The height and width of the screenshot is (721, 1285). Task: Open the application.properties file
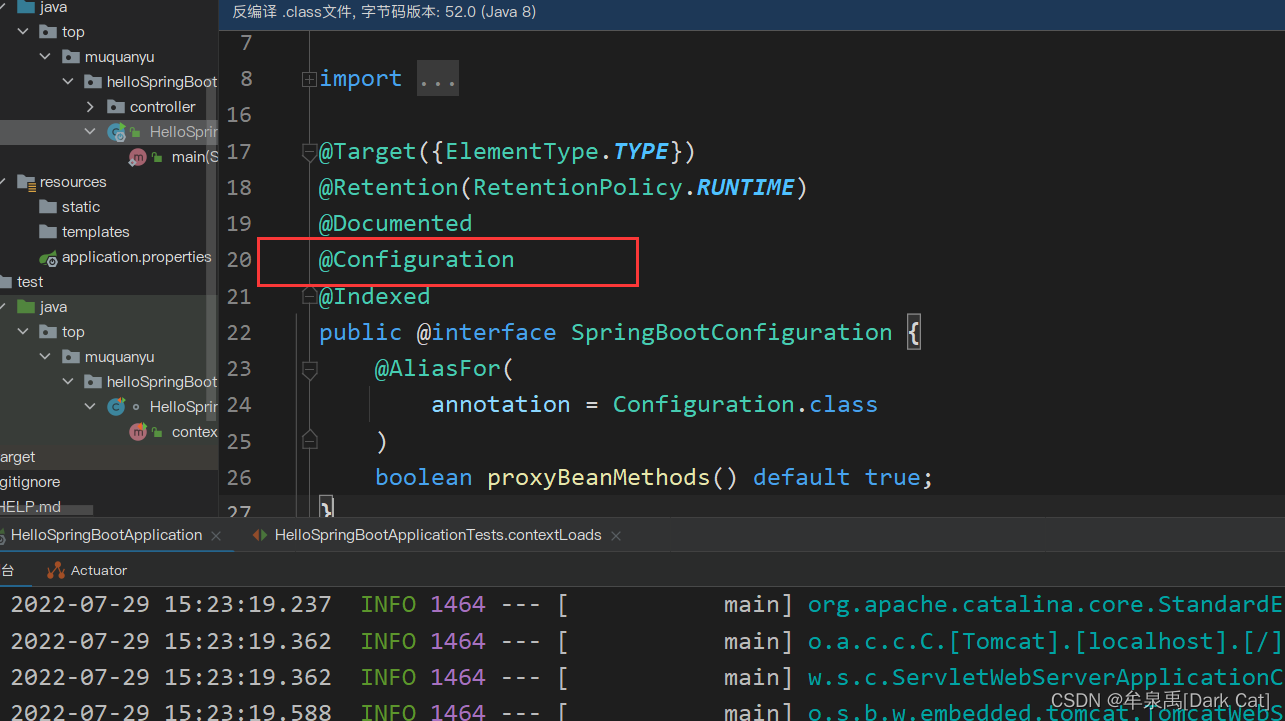click(x=137, y=257)
